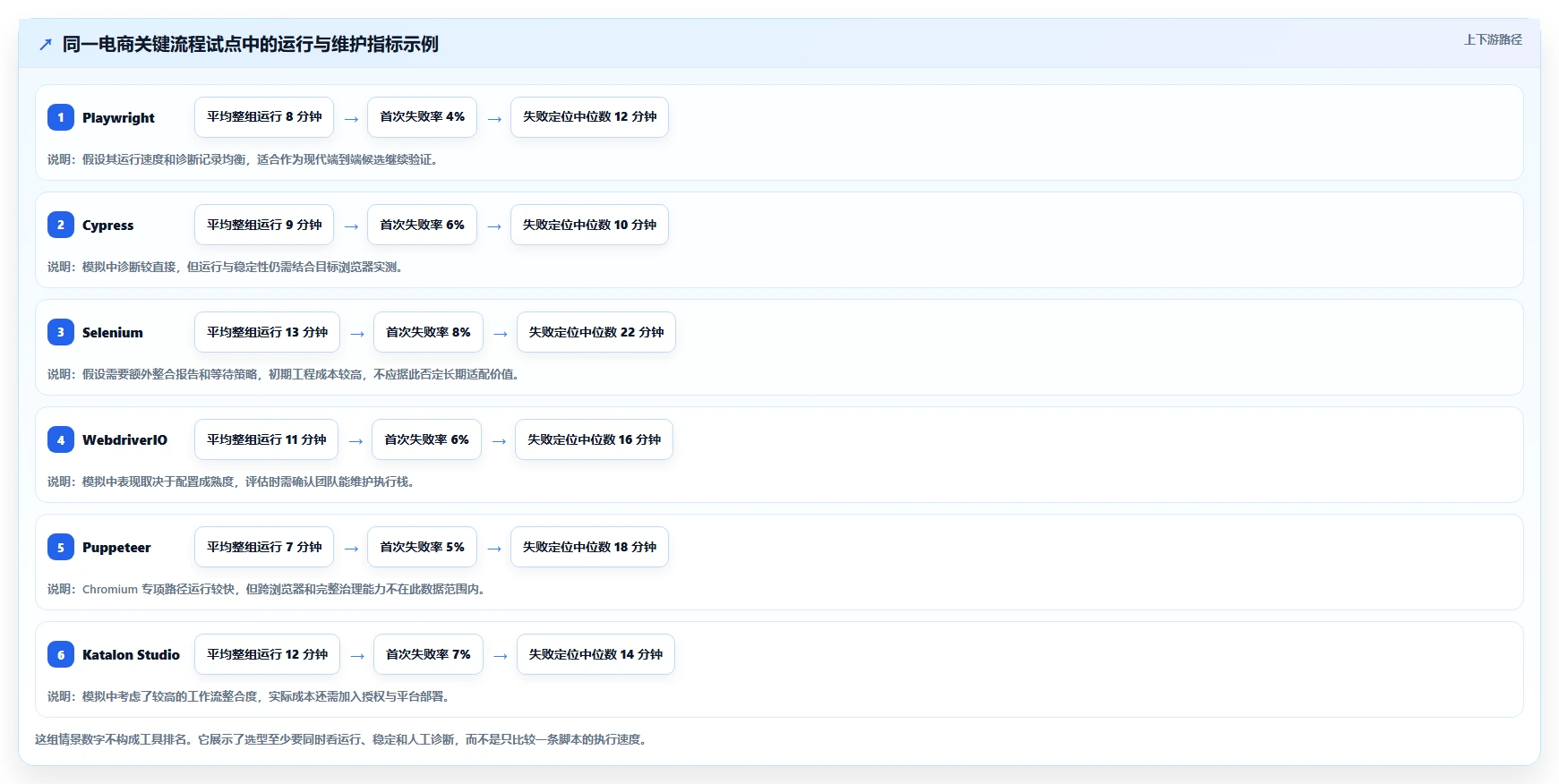
Task: Select the Cypress tool name
Action: (107, 225)
